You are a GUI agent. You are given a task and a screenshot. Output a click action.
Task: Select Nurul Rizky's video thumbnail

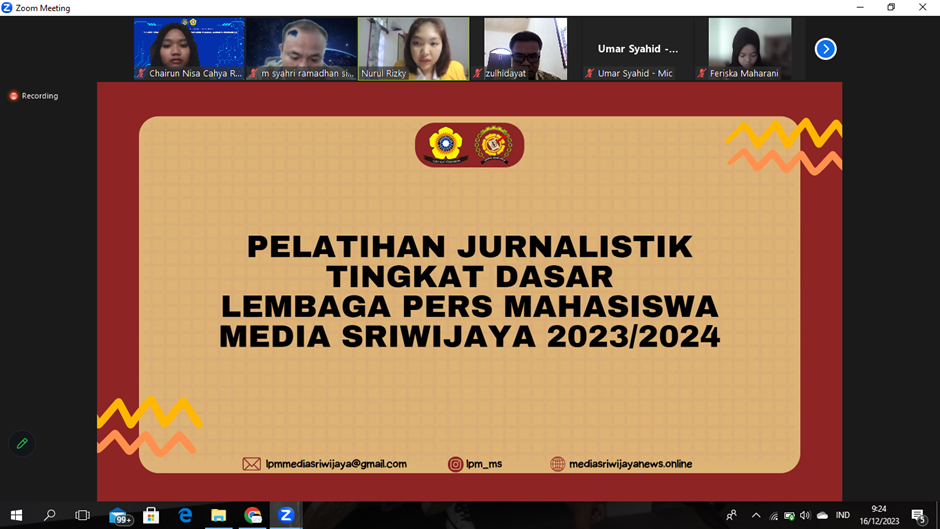tap(413, 48)
